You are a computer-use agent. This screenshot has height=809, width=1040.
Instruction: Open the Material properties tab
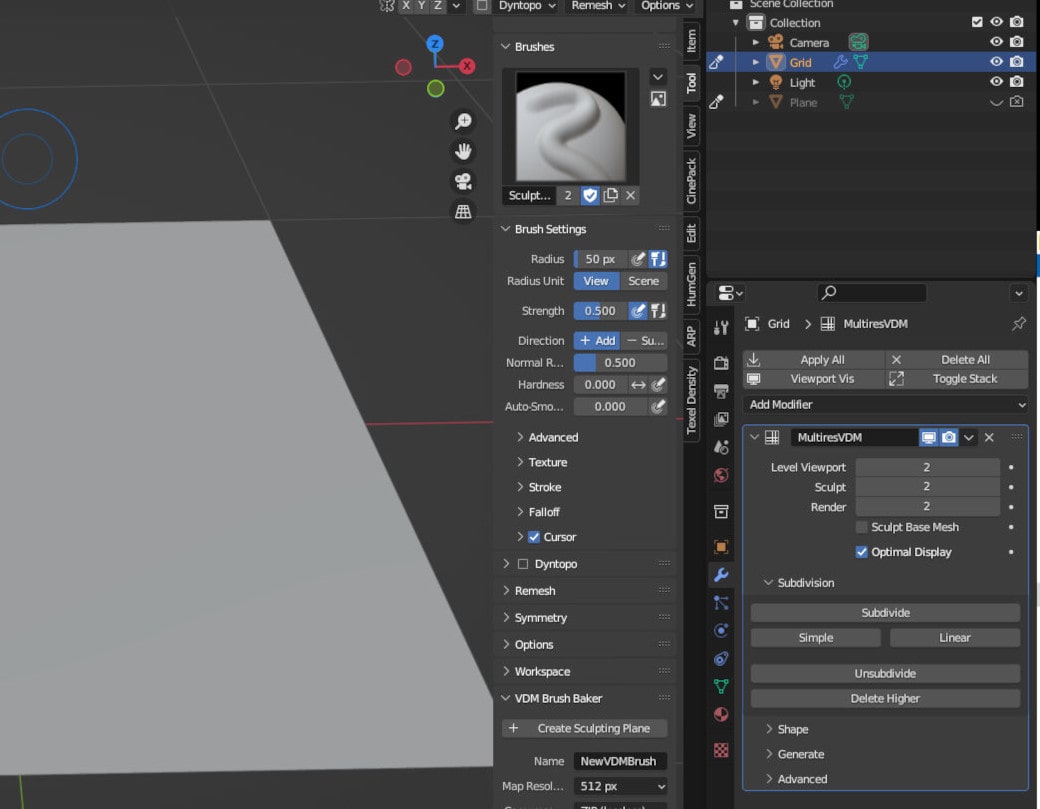721,714
